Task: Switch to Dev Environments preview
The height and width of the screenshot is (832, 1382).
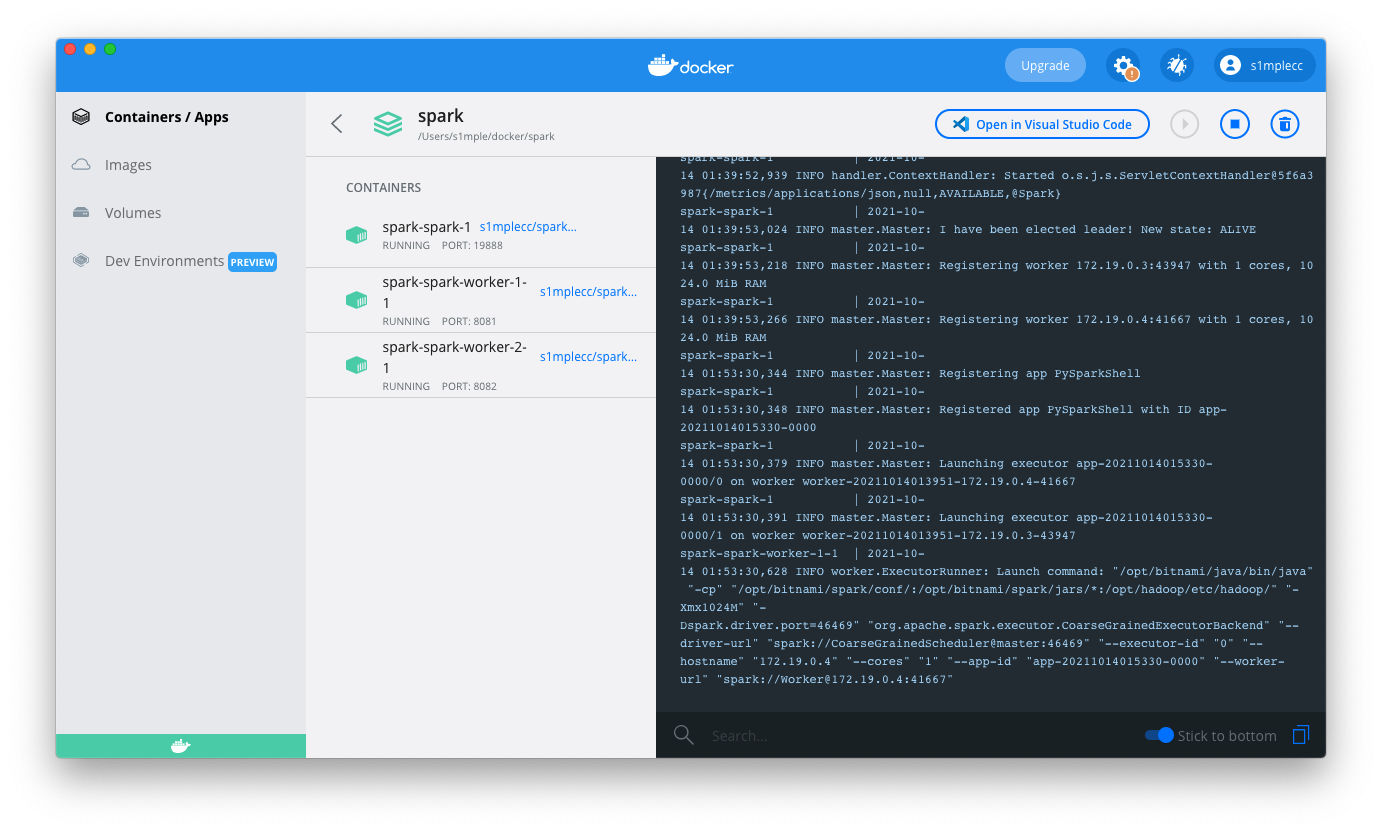Action: click(x=163, y=261)
